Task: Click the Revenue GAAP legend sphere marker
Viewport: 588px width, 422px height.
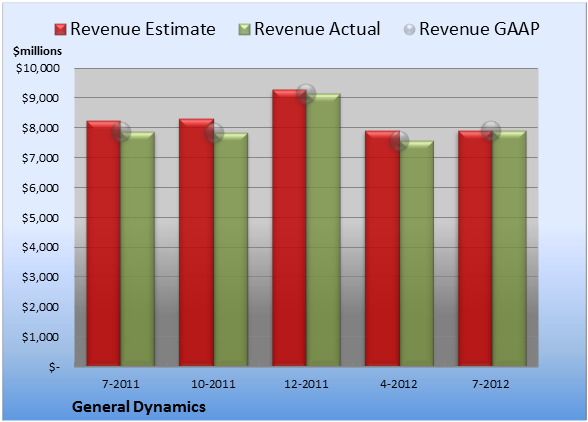Action: [x=409, y=29]
